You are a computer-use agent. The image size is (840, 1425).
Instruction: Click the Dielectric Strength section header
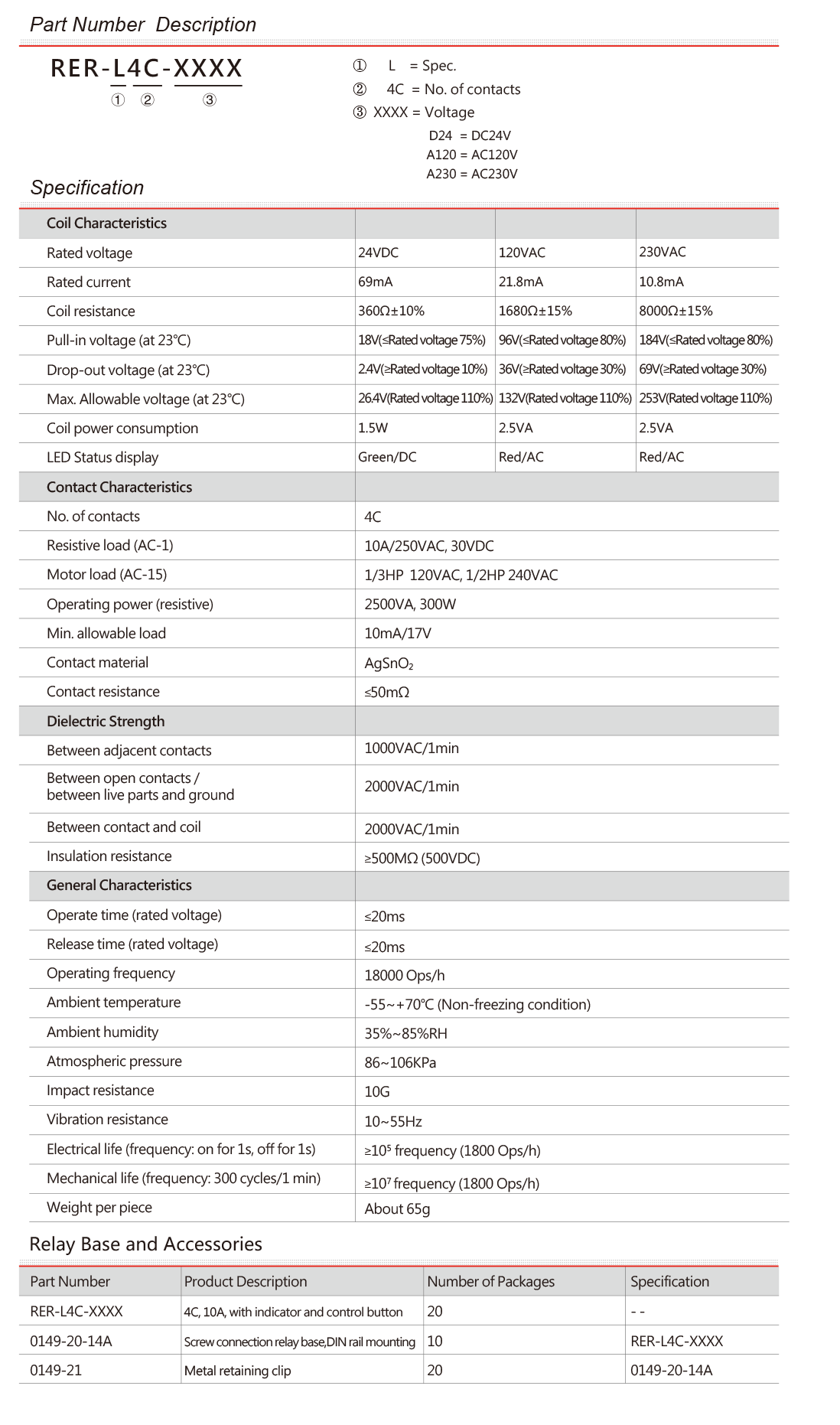click(106, 722)
